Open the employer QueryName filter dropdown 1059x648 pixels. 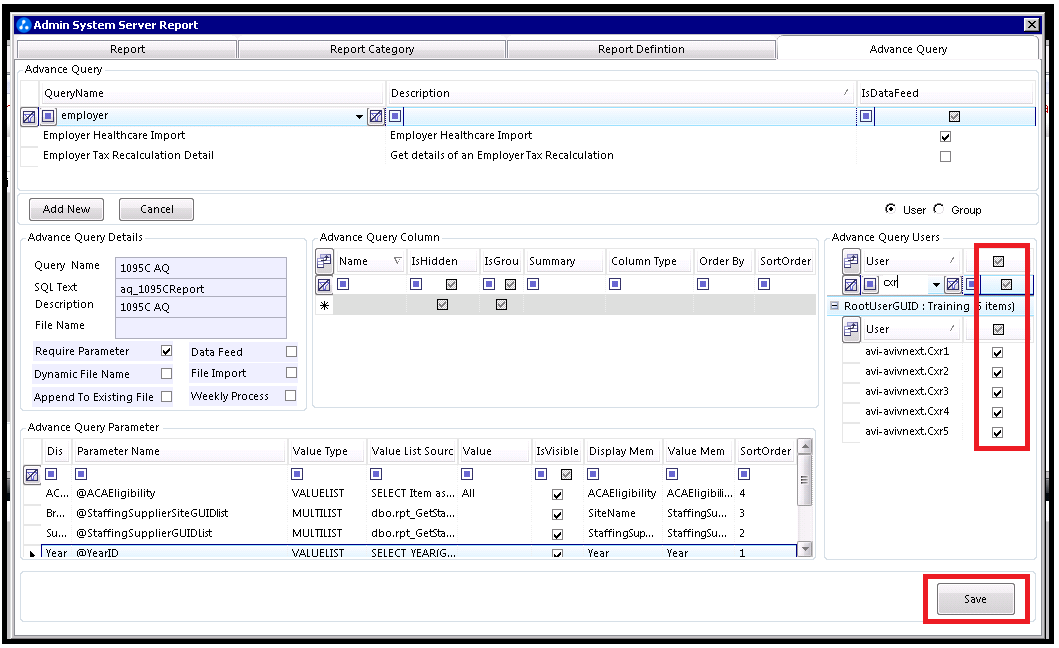(359, 117)
